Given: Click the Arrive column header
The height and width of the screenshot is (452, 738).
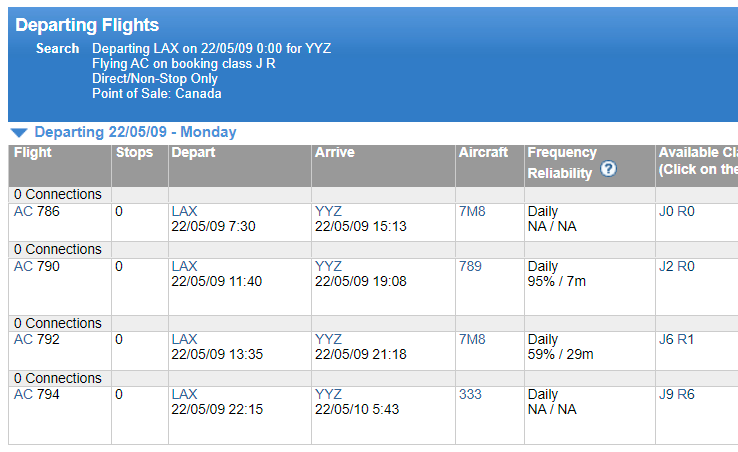Looking at the screenshot, I should [x=335, y=153].
